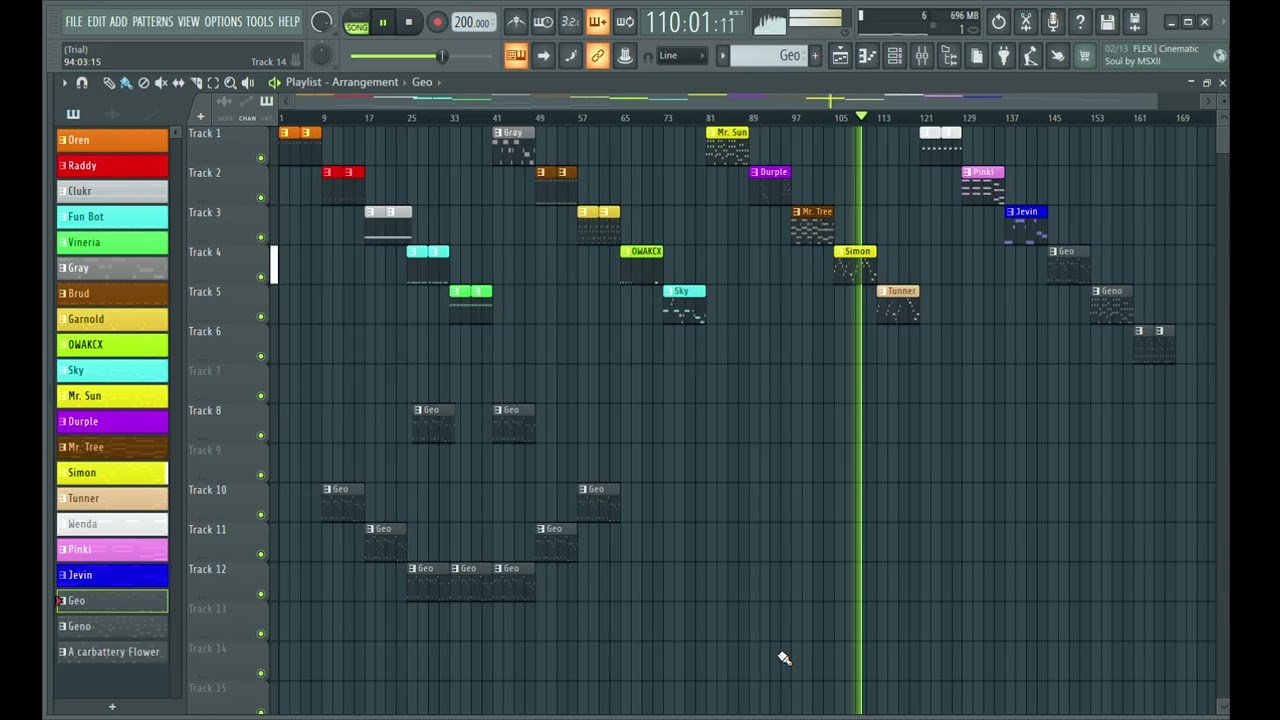
Task: Select the Fun Bot pattern in picker
Action: click(x=112, y=216)
